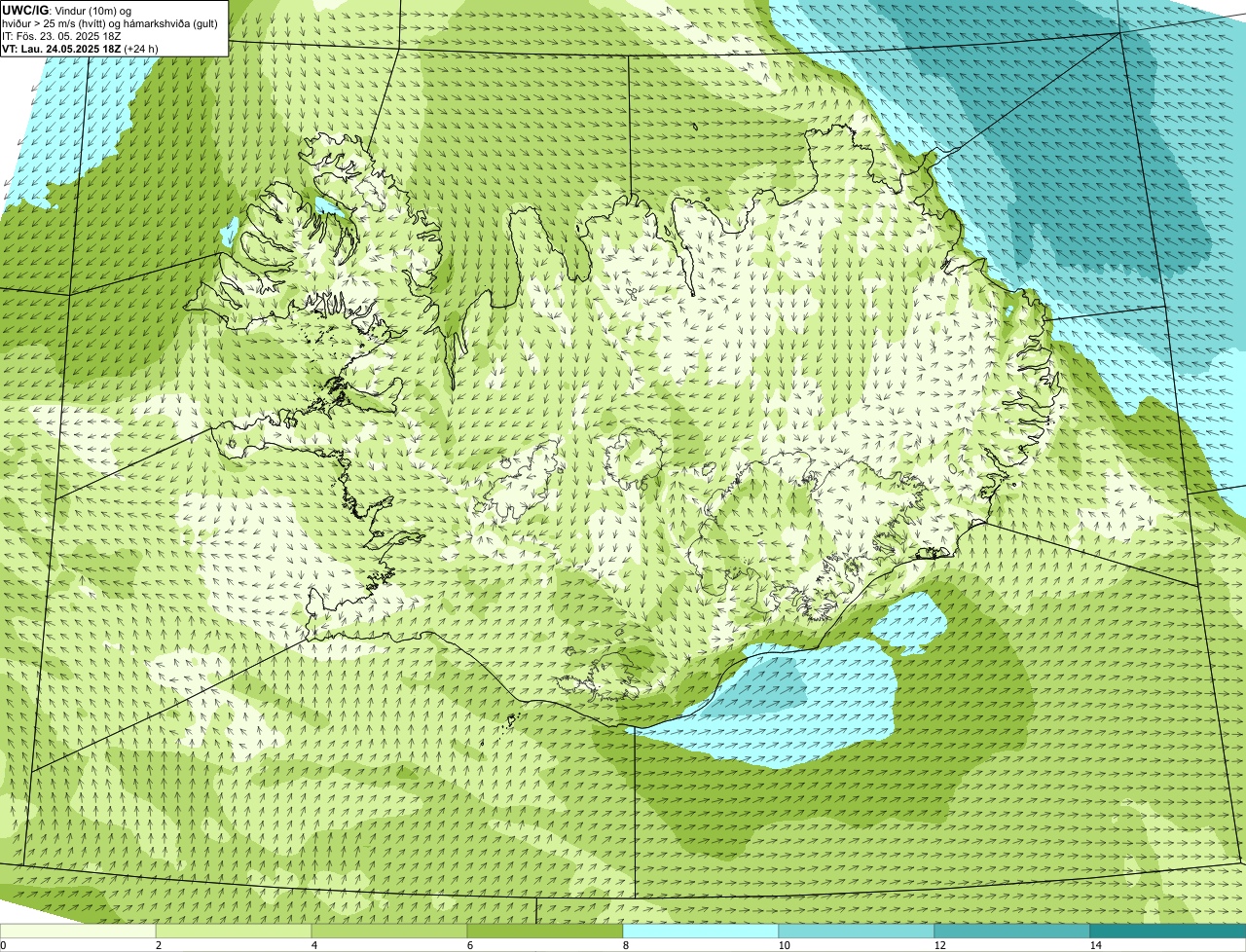Click the legend color swatch between 0 and 2
This screenshot has width=1246, height=952.
coord(78,932)
